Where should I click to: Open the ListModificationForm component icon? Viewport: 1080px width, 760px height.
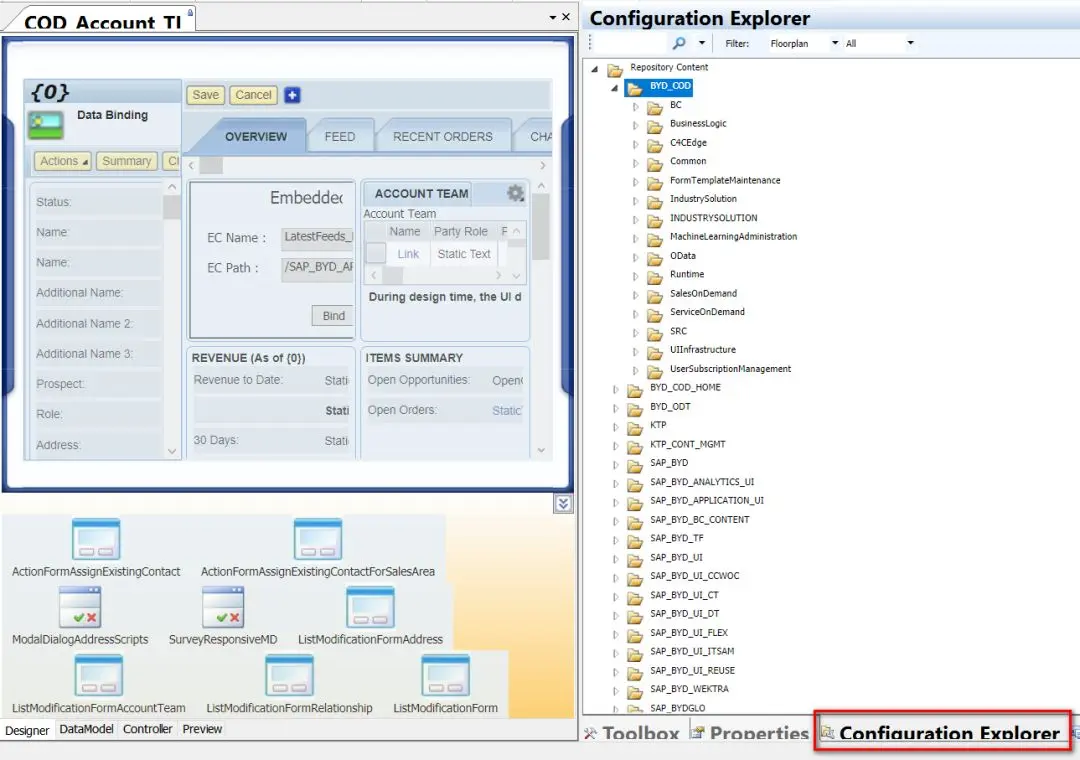446,675
